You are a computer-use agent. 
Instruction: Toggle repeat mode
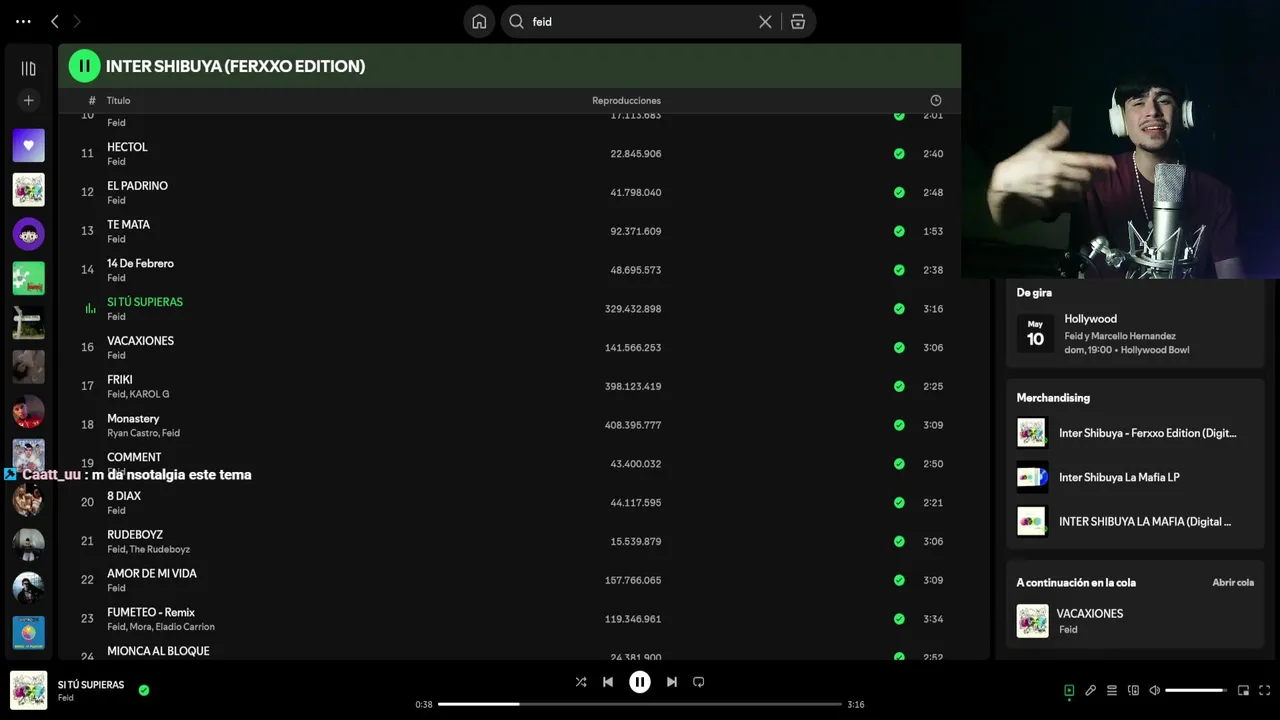click(699, 682)
